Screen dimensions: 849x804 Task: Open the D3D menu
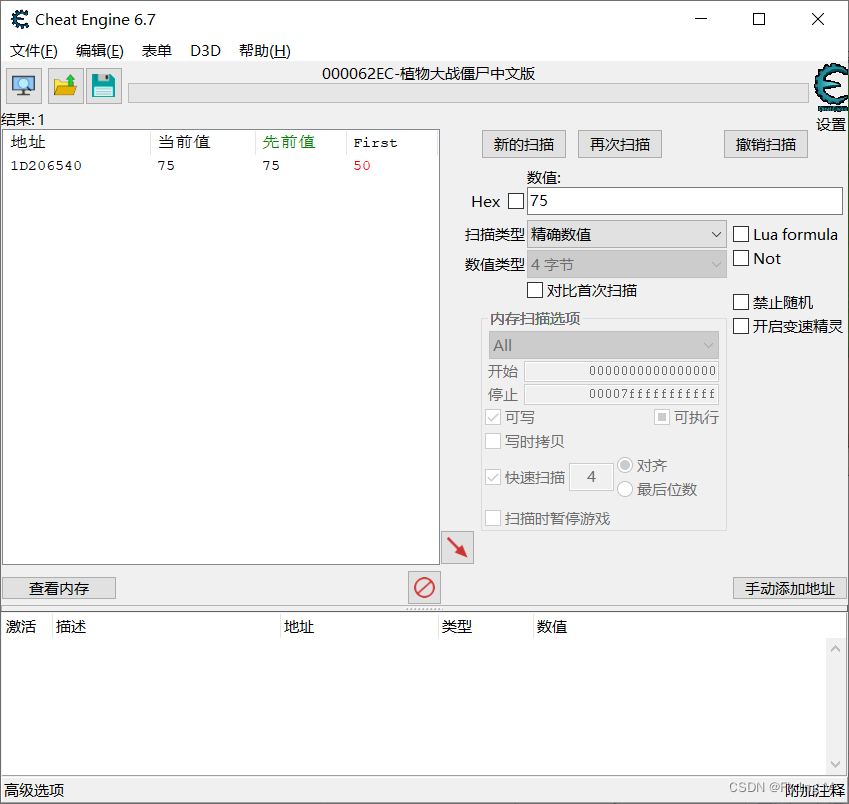tap(205, 50)
